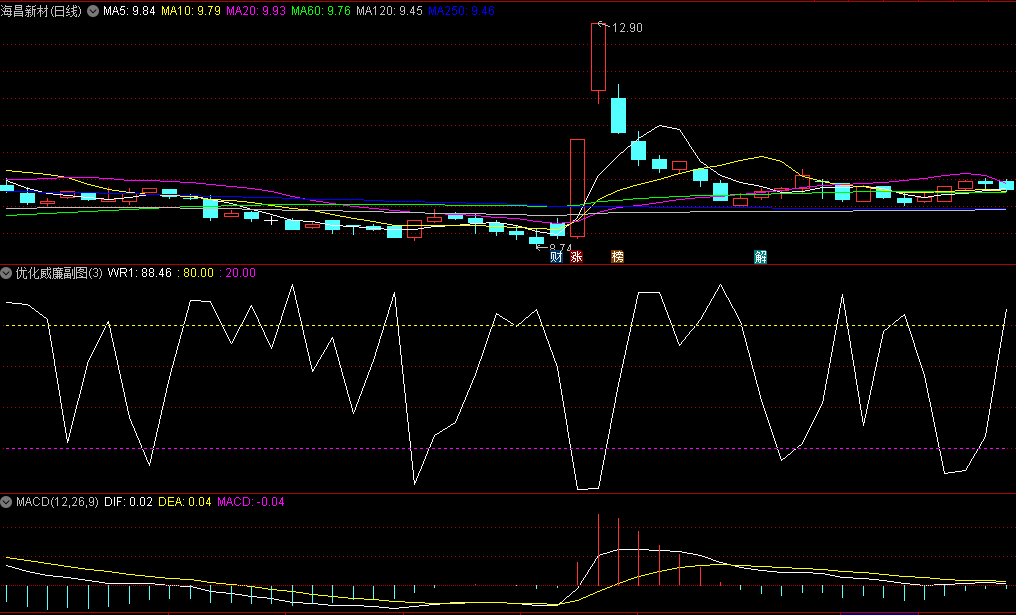Click the yellow 80.00 threshold value
This screenshot has width=1016, height=615.
click(198, 273)
